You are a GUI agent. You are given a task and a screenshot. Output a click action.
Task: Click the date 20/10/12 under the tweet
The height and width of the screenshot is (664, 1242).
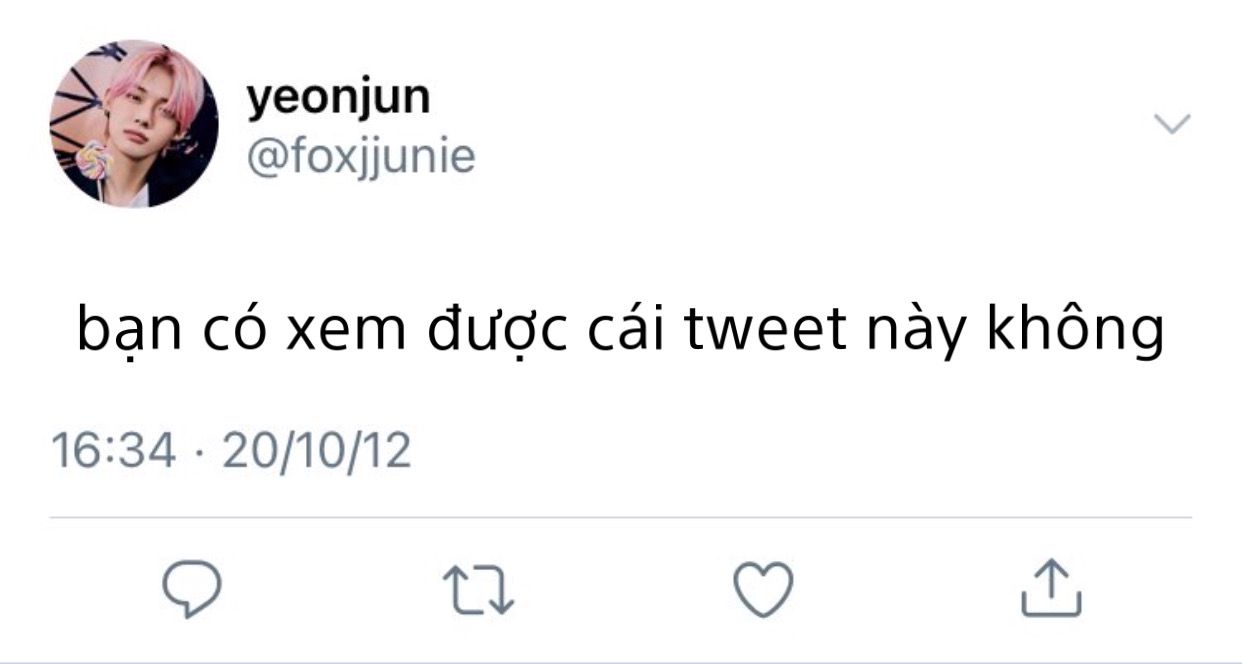(316, 451)
